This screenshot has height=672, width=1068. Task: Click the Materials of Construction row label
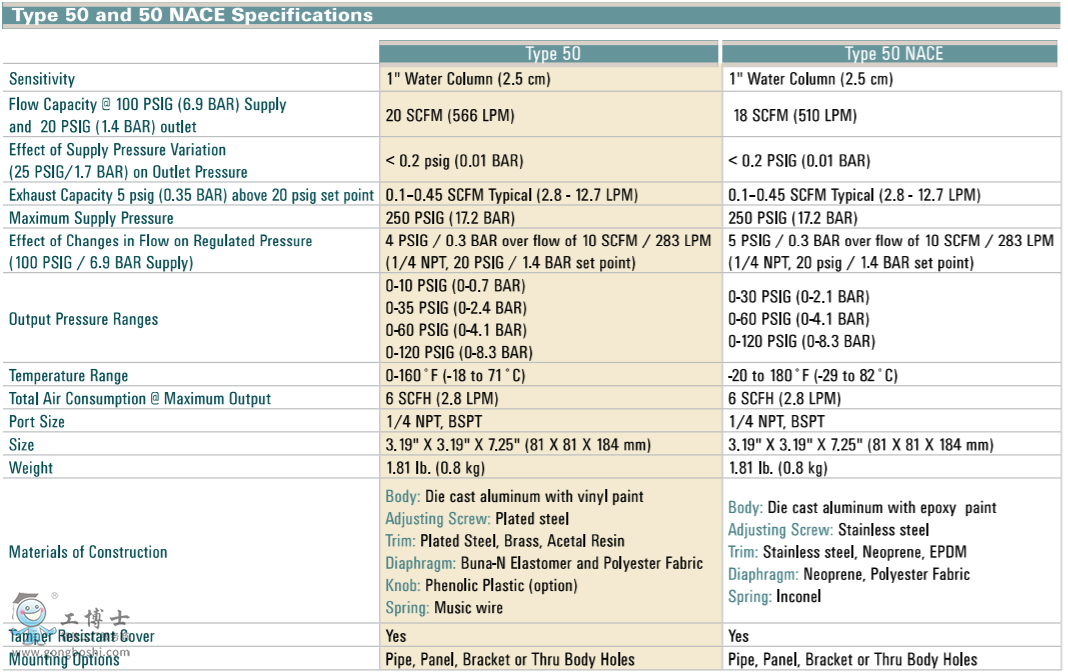click(88, 552)
